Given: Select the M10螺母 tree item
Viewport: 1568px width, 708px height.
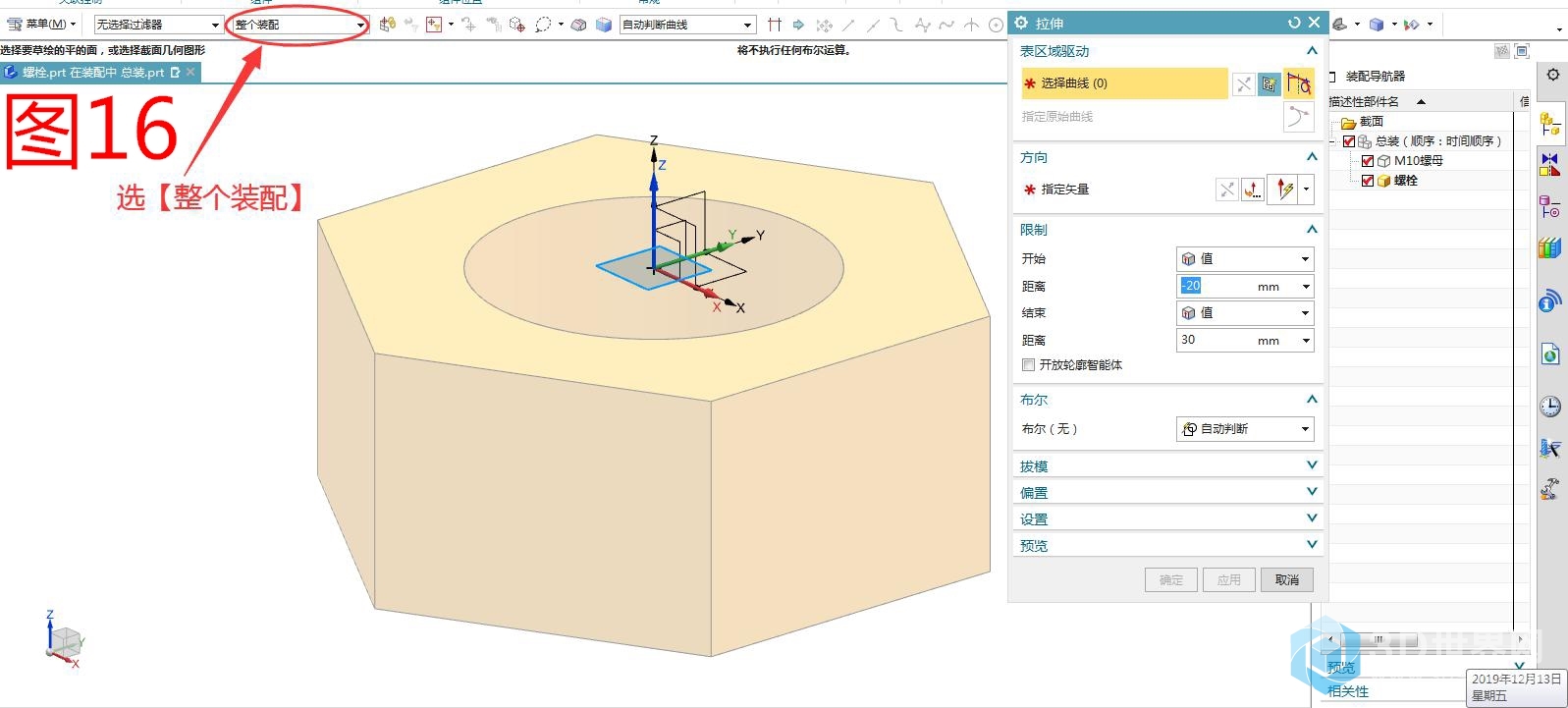Looking at the screenshot, I should (x=1419, y=161).
